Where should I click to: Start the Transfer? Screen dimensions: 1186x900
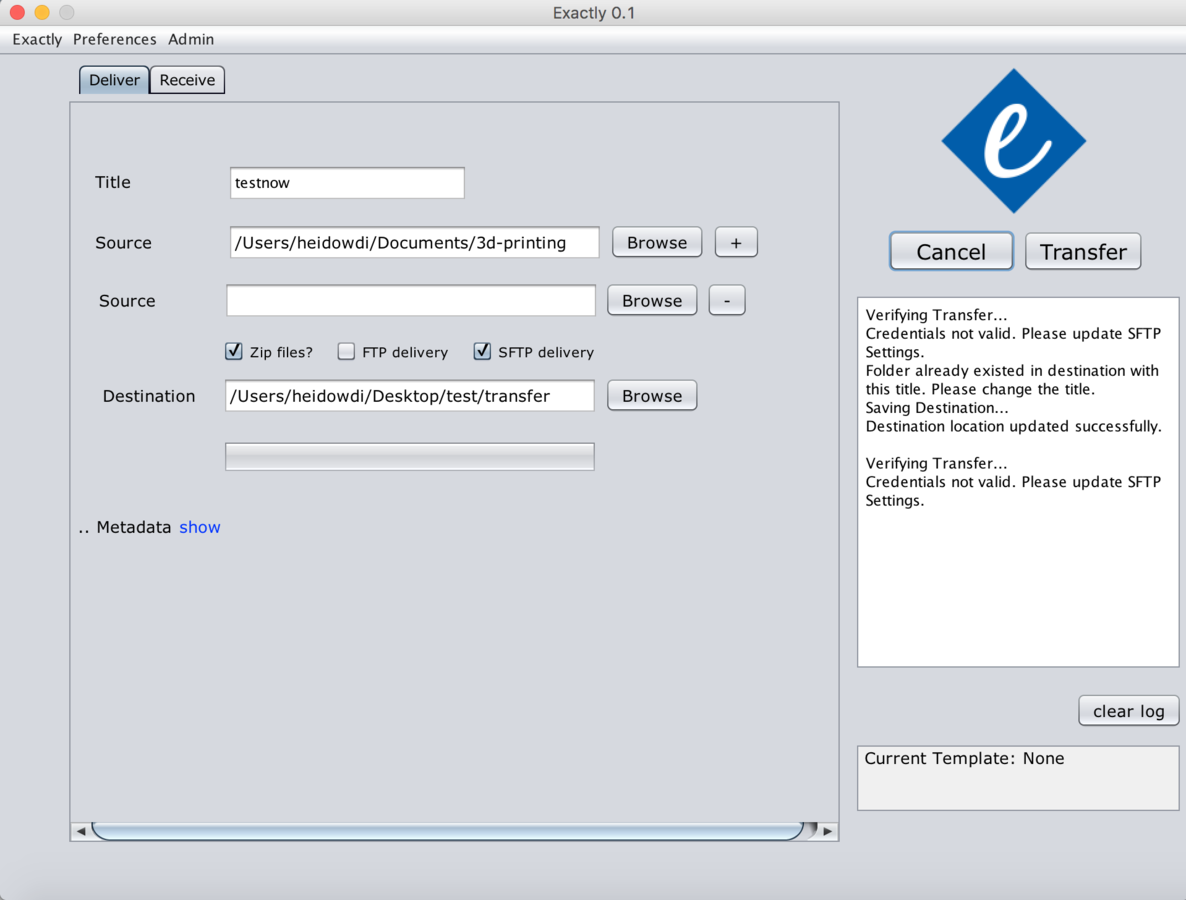[x=1083, y=251]
